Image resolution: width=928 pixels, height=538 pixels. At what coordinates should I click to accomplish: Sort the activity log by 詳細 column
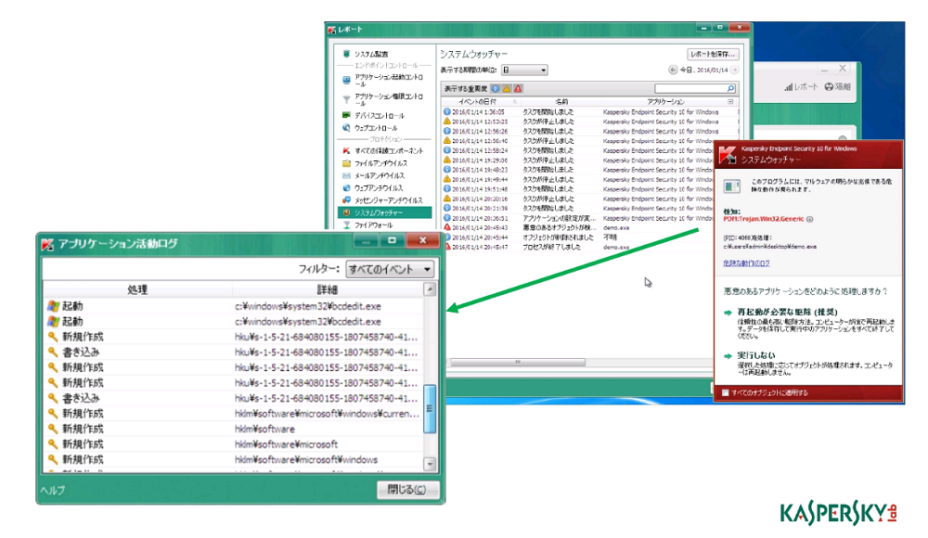[327, 289]
